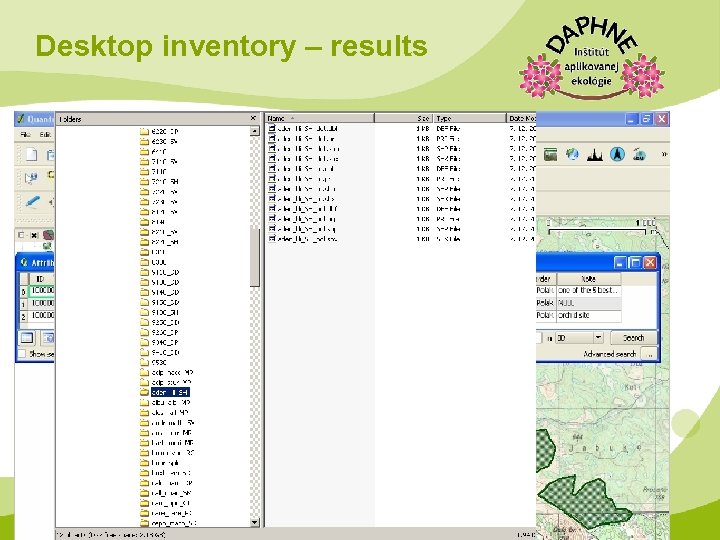720x540 pixels.
Task: Click the pencil Toggle Editing icon
Action: [x=32, y=201]
